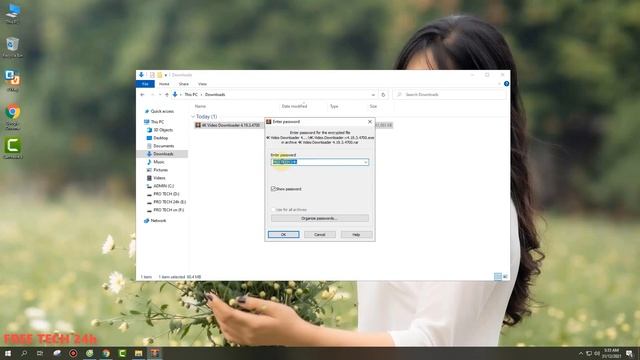Open File Explorer from the taskbar
The image size is (640, 360).
(138, 353)
